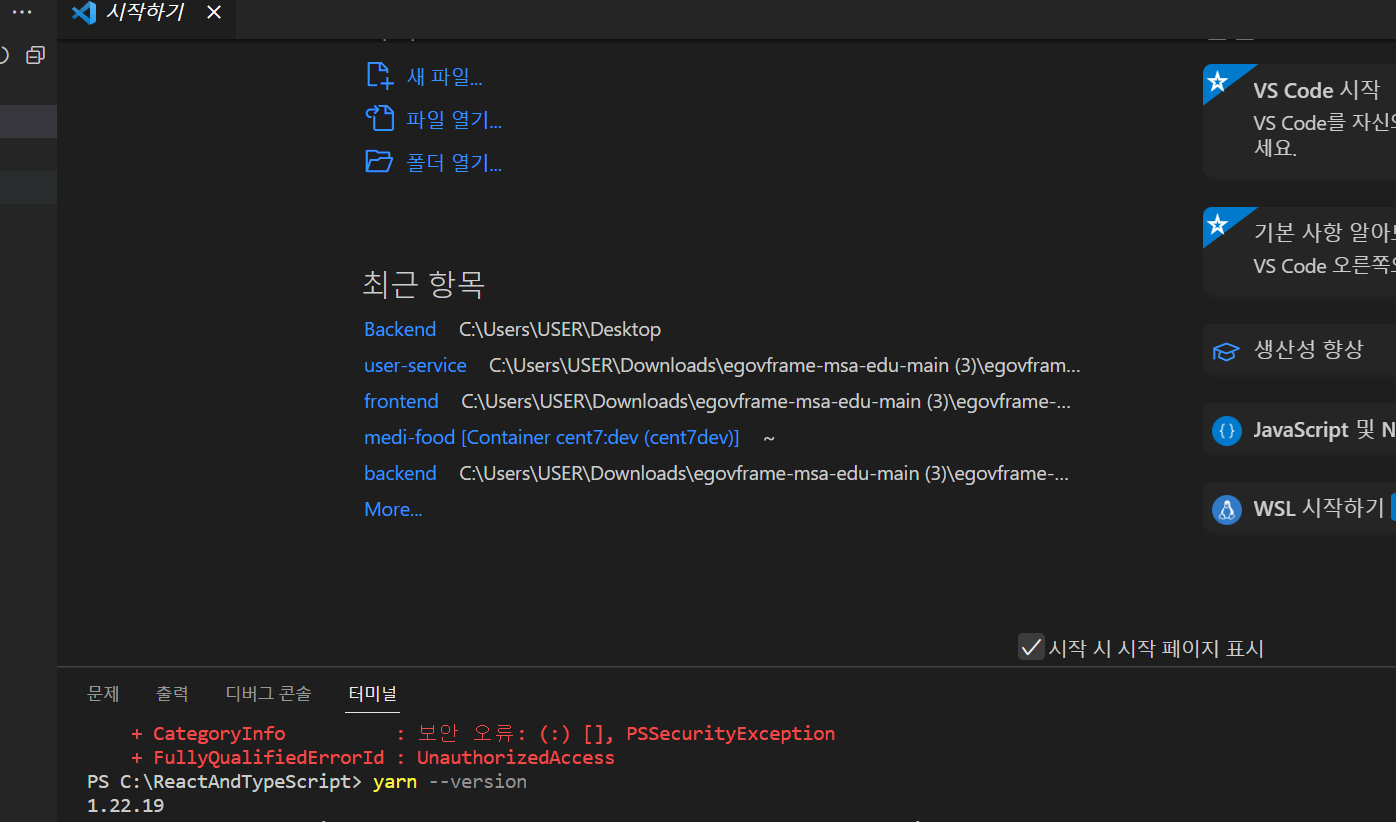Open the lowercase backend egovframe recent entry
Image resolution: width=1396 pixels, height=822 pixels.
pyautogui.click(x=400, y=473)
